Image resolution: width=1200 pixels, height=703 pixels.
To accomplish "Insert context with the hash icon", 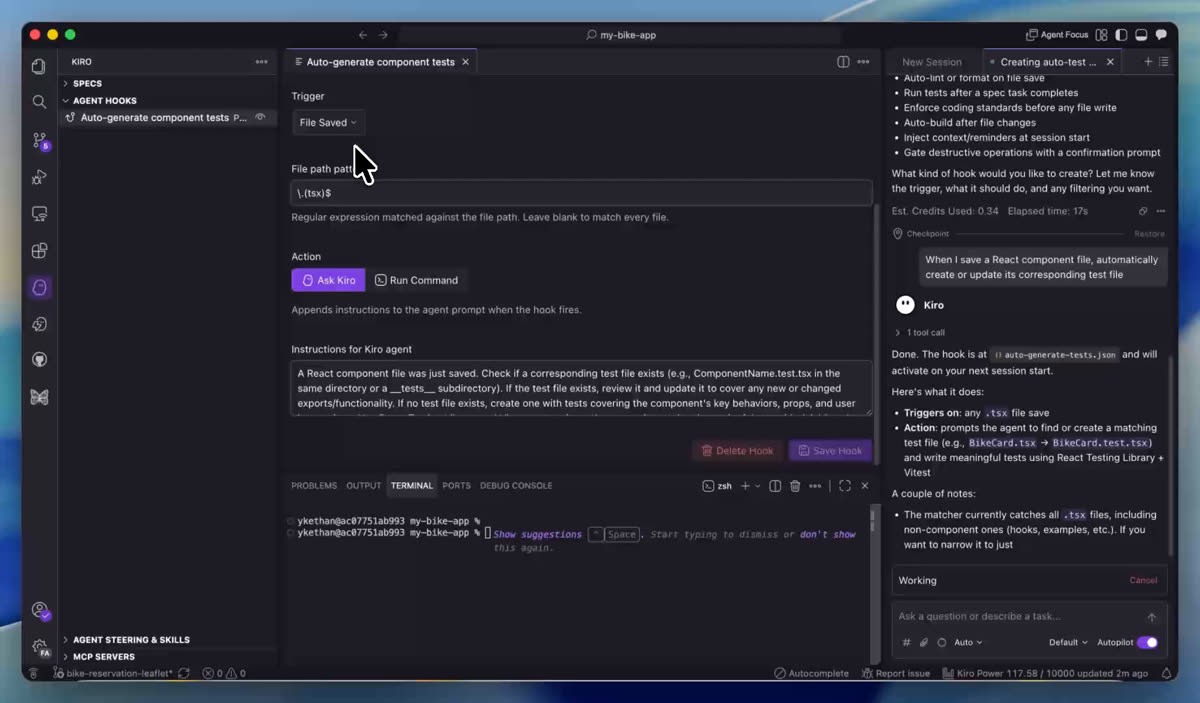I will coord(907,643).
